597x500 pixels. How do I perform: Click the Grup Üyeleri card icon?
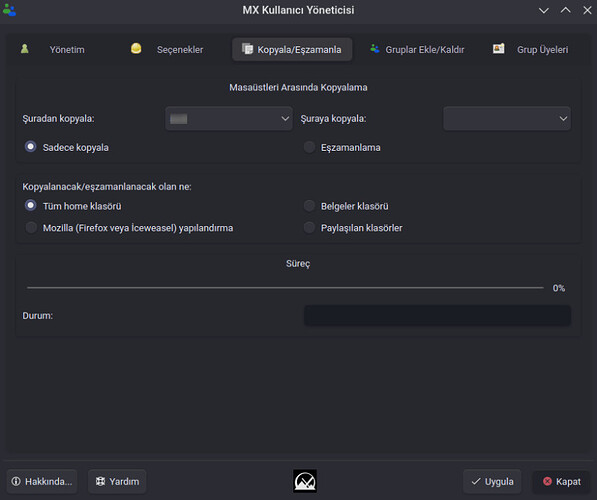[x=498, y=48]
